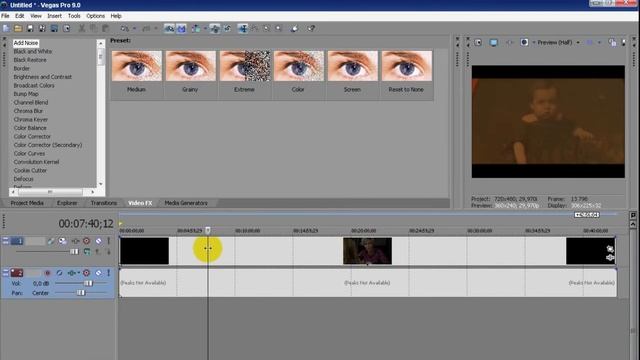Solo audio track 2
Image resolution: width=640 pixels, height=360 pixels.
109,273
